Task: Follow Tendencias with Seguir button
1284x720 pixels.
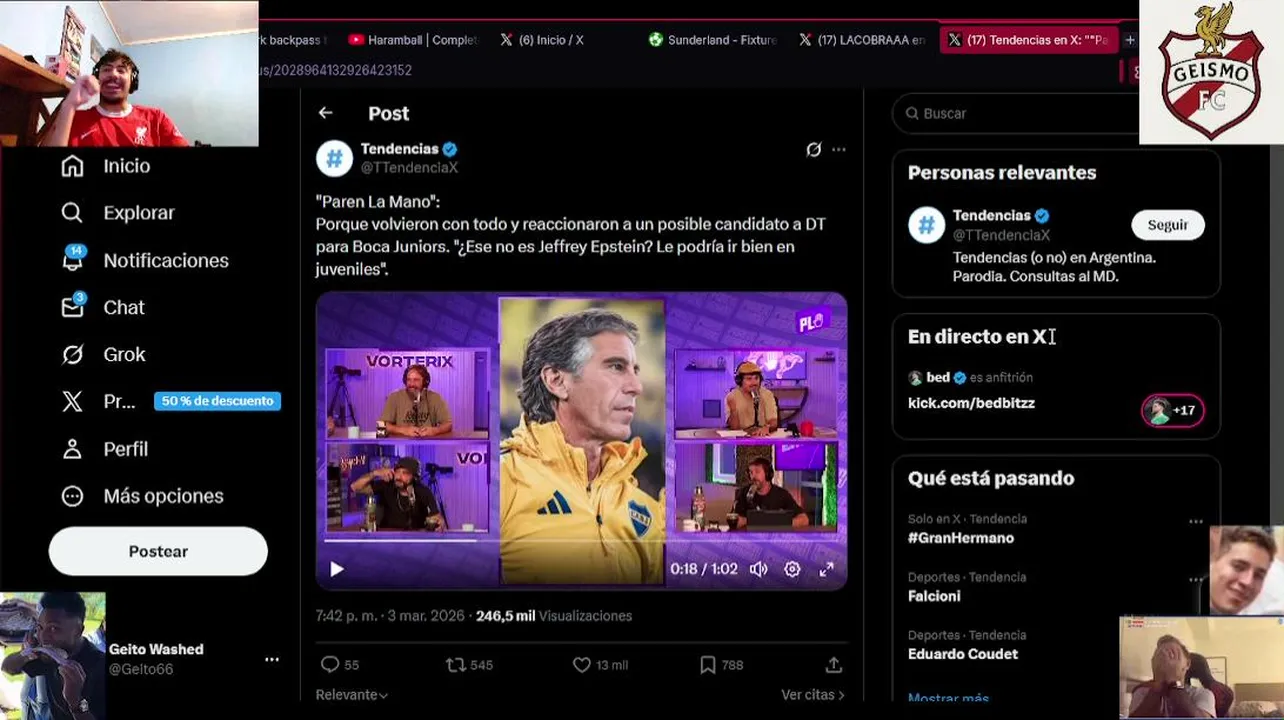Action: click(x=1168, y=225)
